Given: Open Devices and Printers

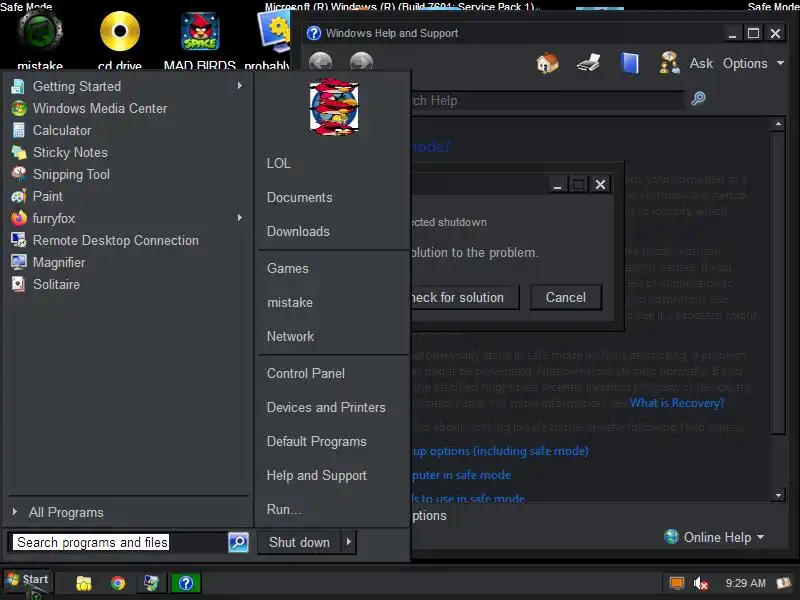Looking at the screenshot, I should [x=326, y=408].
